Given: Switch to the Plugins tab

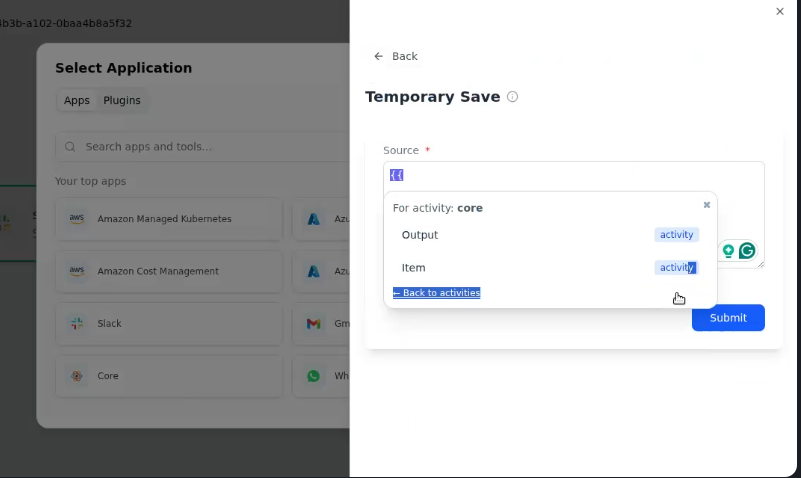Looking at the screenshot, I should click(x=122, y=101).
